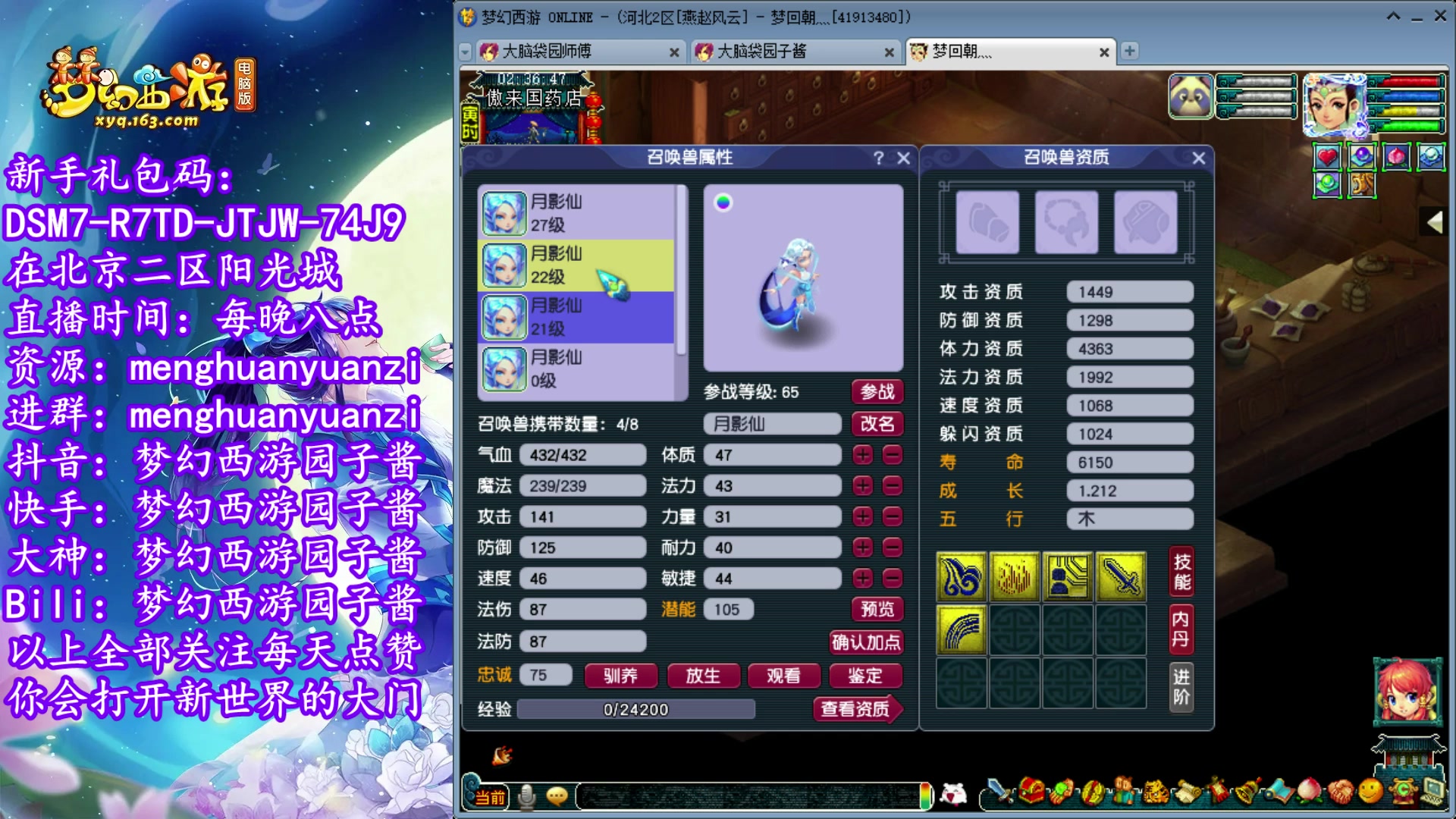Open the tab list dropdown arrow
This screenshot has height=819, width=1456.
click(x=466, y=52)
